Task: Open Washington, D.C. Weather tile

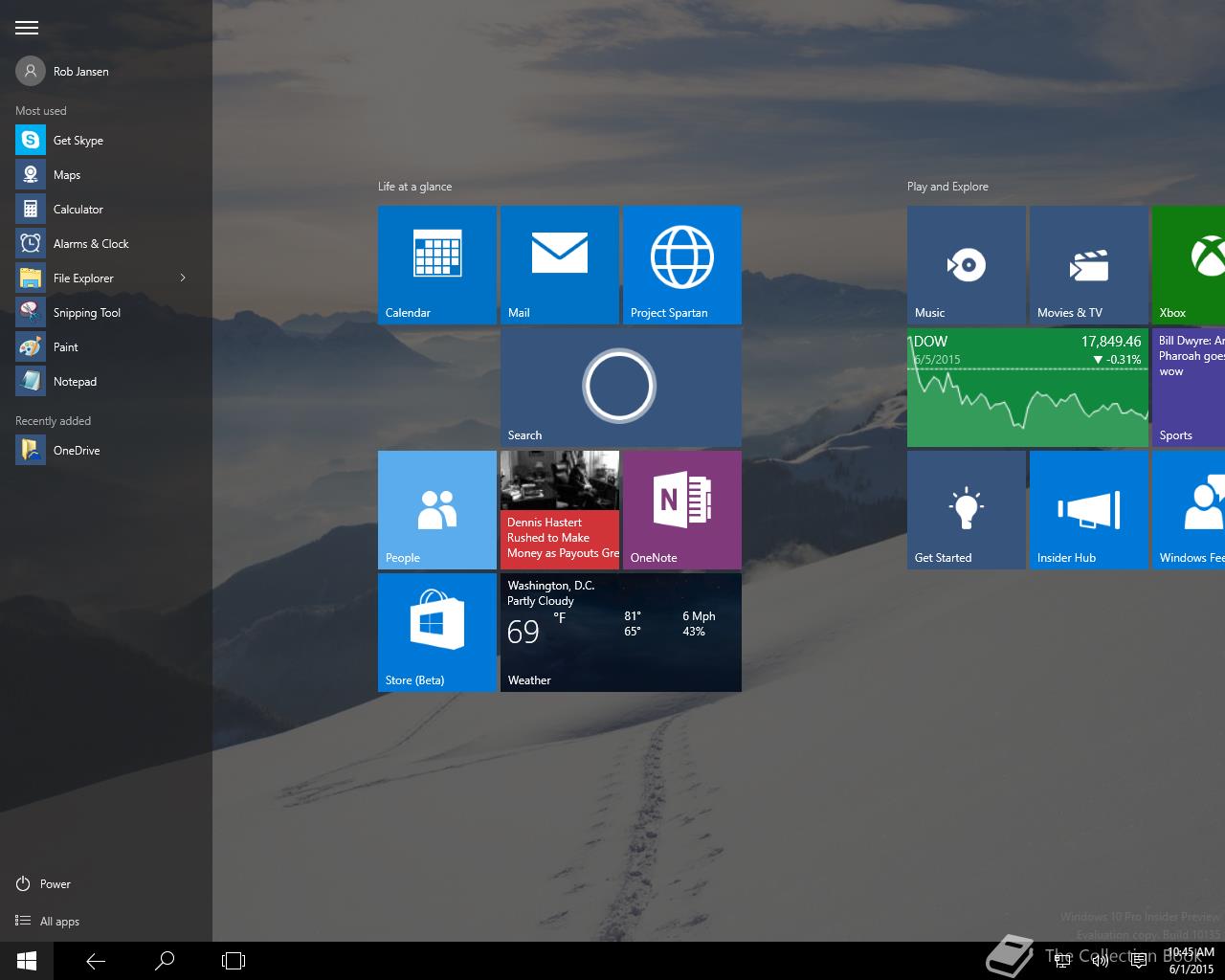Action: point(621,633)
